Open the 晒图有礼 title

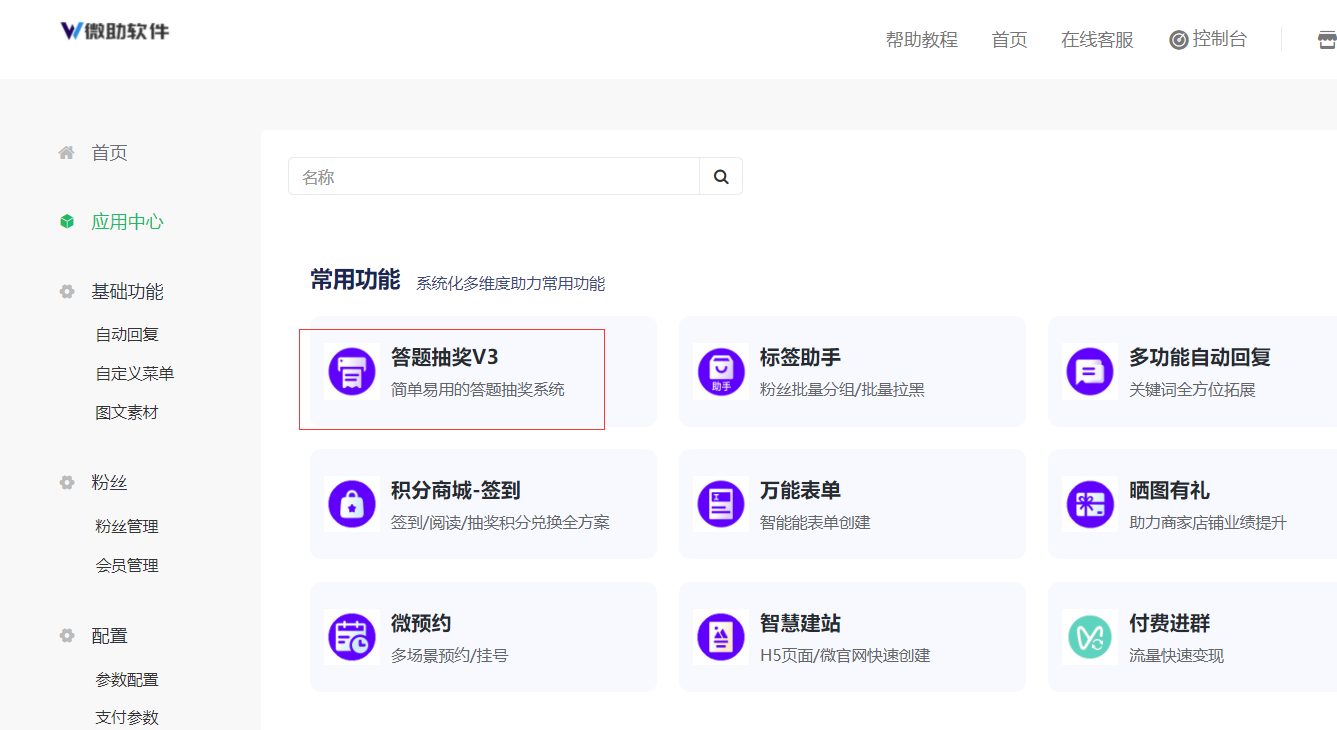click(x=1169, y=490)
